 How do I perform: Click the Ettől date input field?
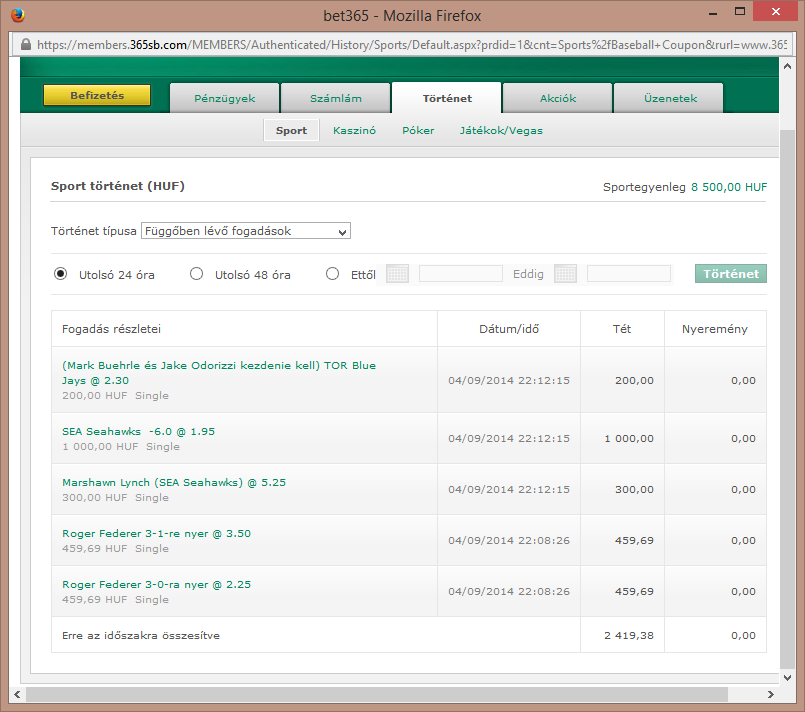point(461,274)
